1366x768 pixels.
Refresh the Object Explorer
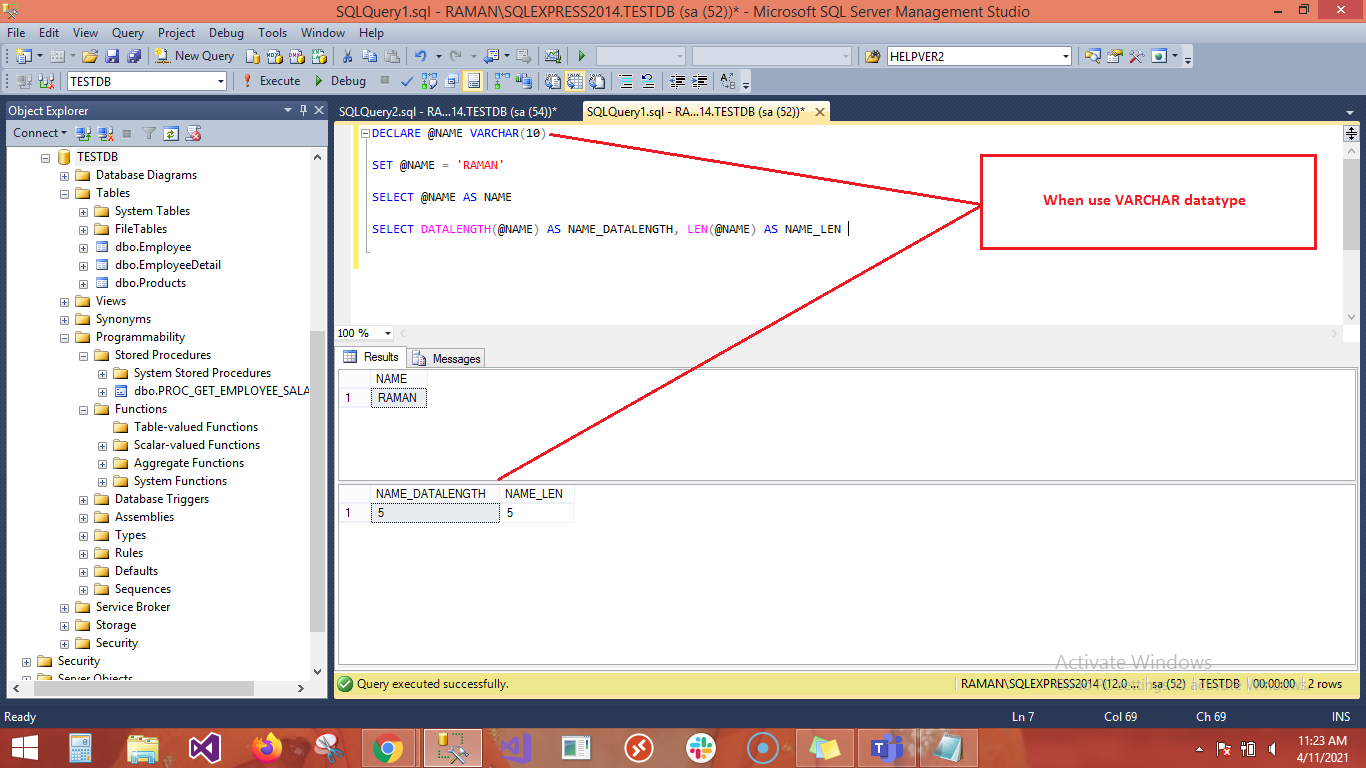click(x=172, y=133)
